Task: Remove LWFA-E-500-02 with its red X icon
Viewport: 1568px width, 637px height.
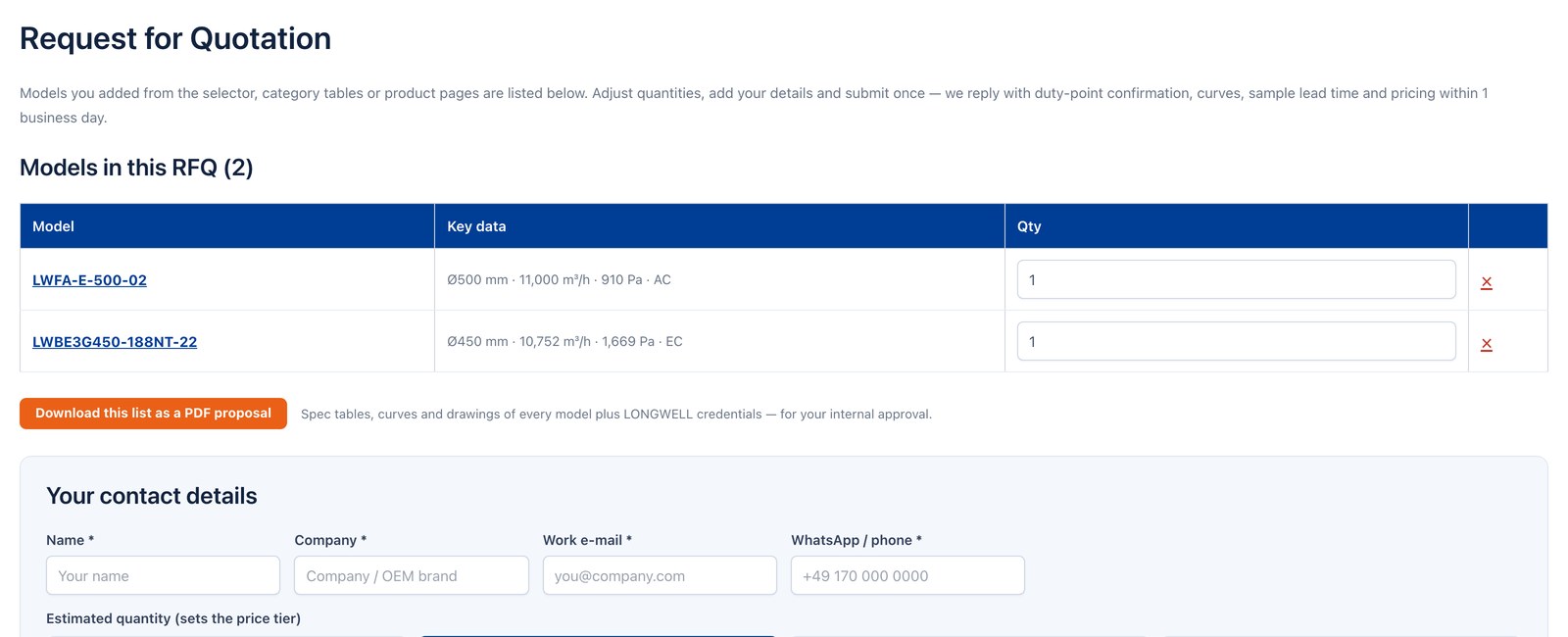Action: [1487, 282]
